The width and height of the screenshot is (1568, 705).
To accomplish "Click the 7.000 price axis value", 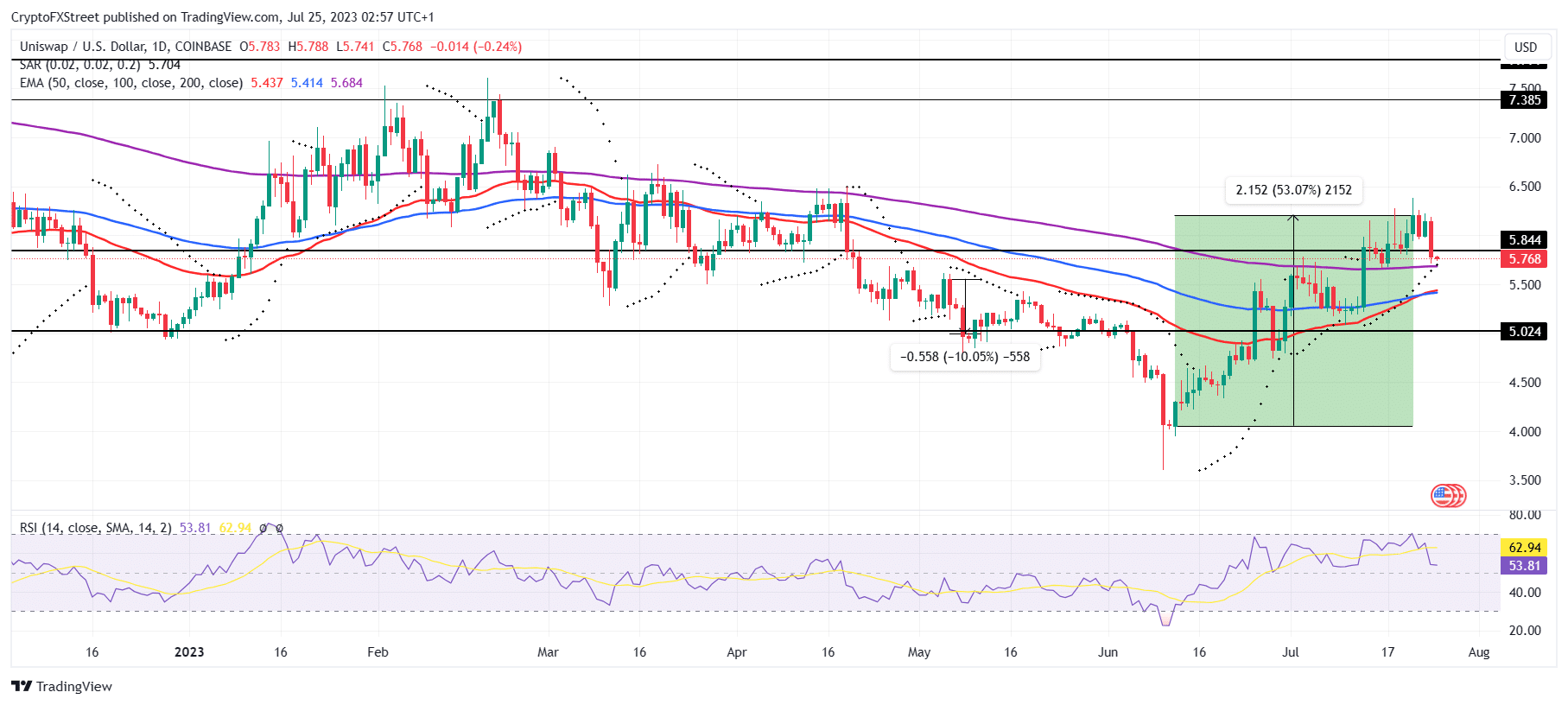I will [x=1525, y=138].
